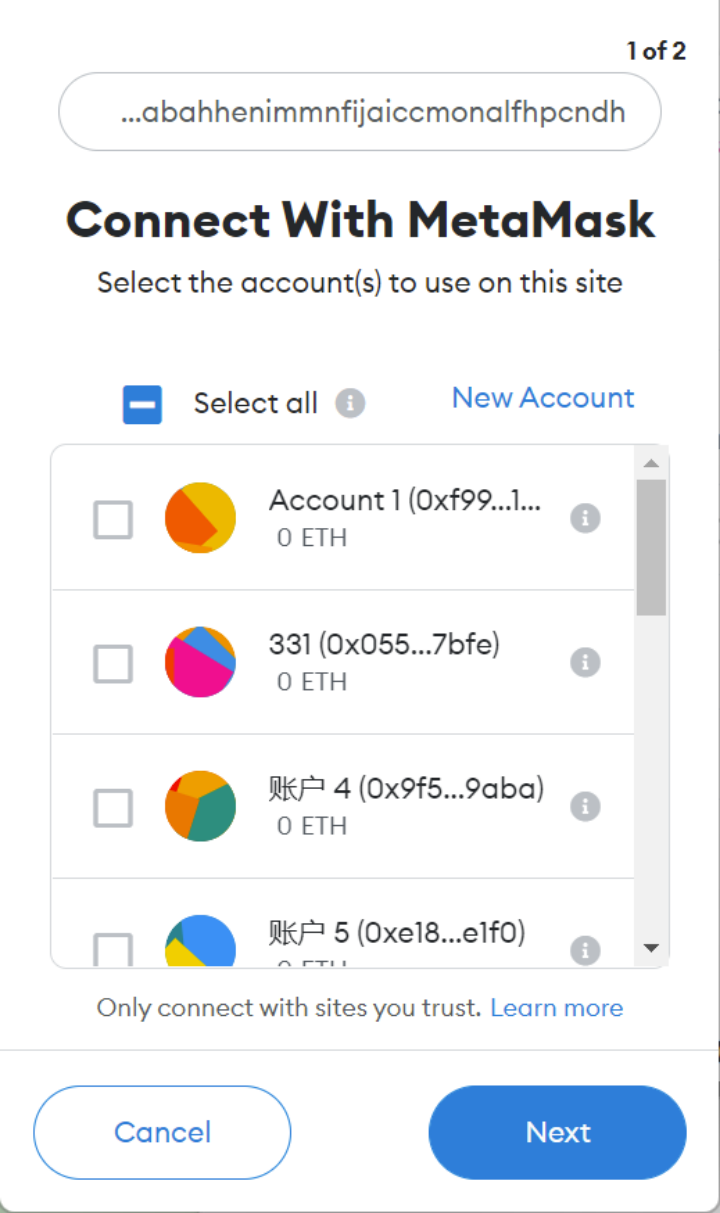Toggle the Select all checkbox

pos(142,405)
